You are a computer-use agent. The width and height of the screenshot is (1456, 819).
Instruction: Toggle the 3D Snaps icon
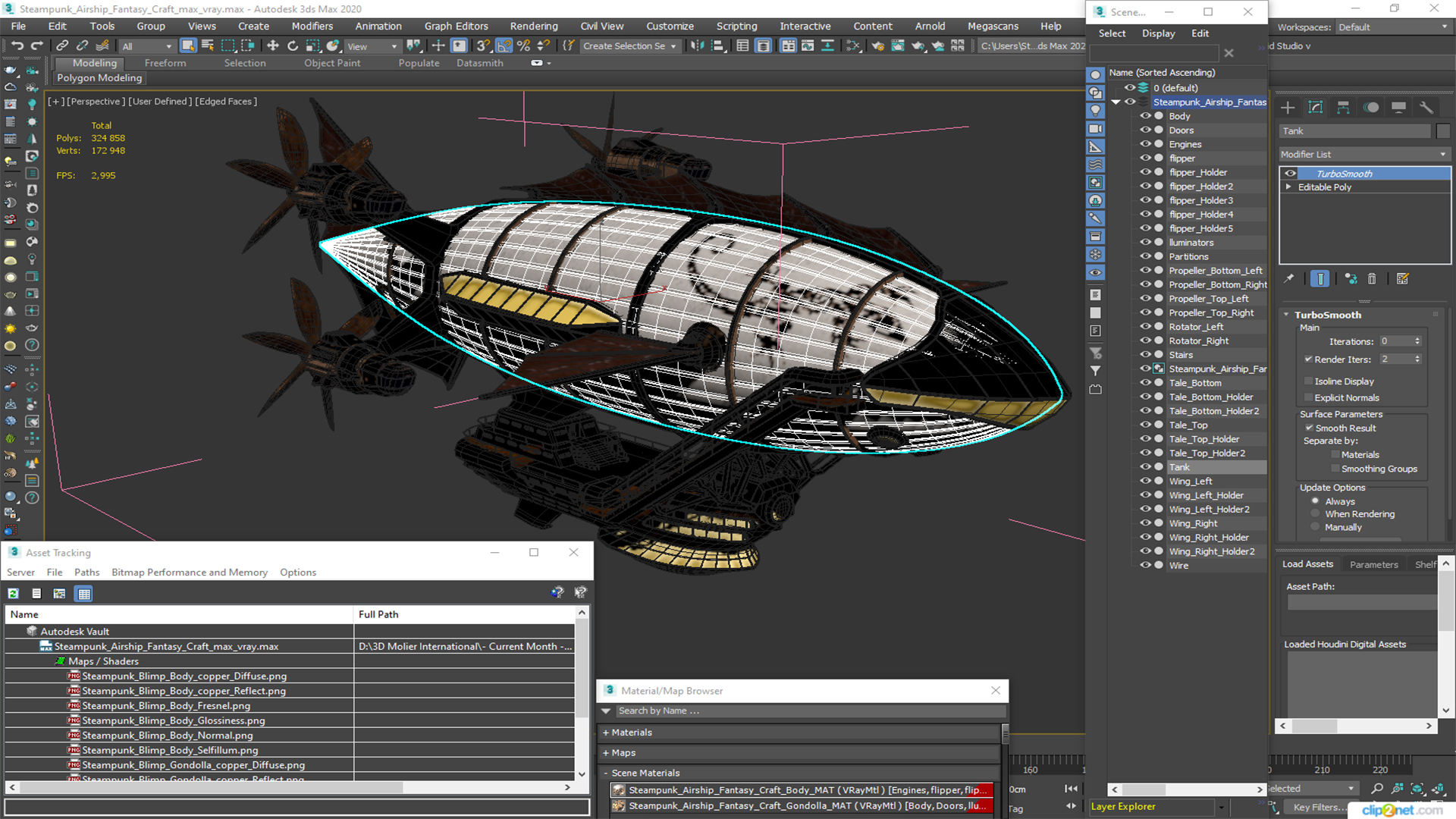coord(483,46)
